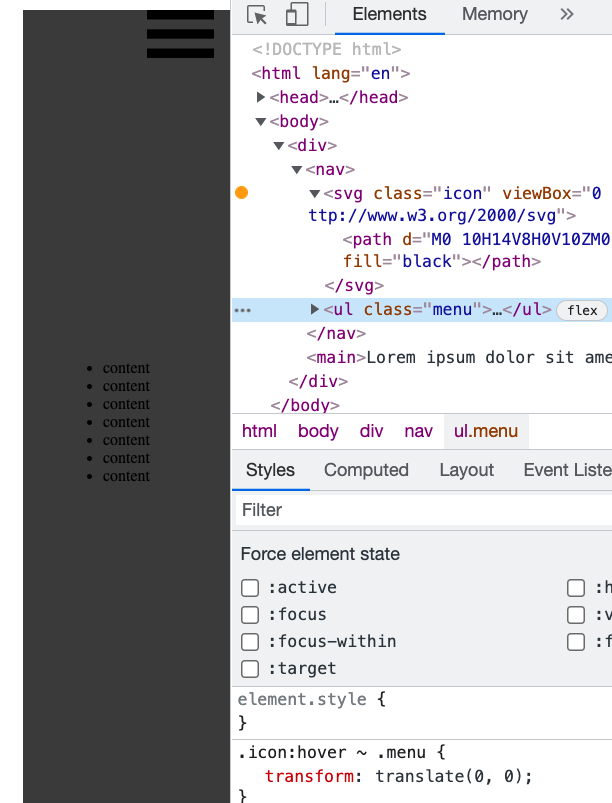Viewport: 612px width, 803px height.
Task: Check the cut-off checkbox right of :active
Action: 576,588
